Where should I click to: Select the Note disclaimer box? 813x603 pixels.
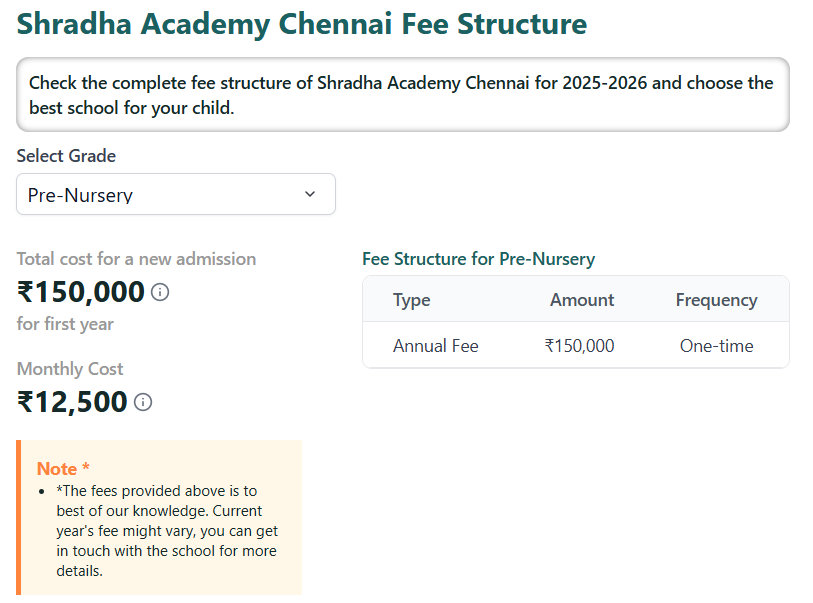[x=158, y=517]
